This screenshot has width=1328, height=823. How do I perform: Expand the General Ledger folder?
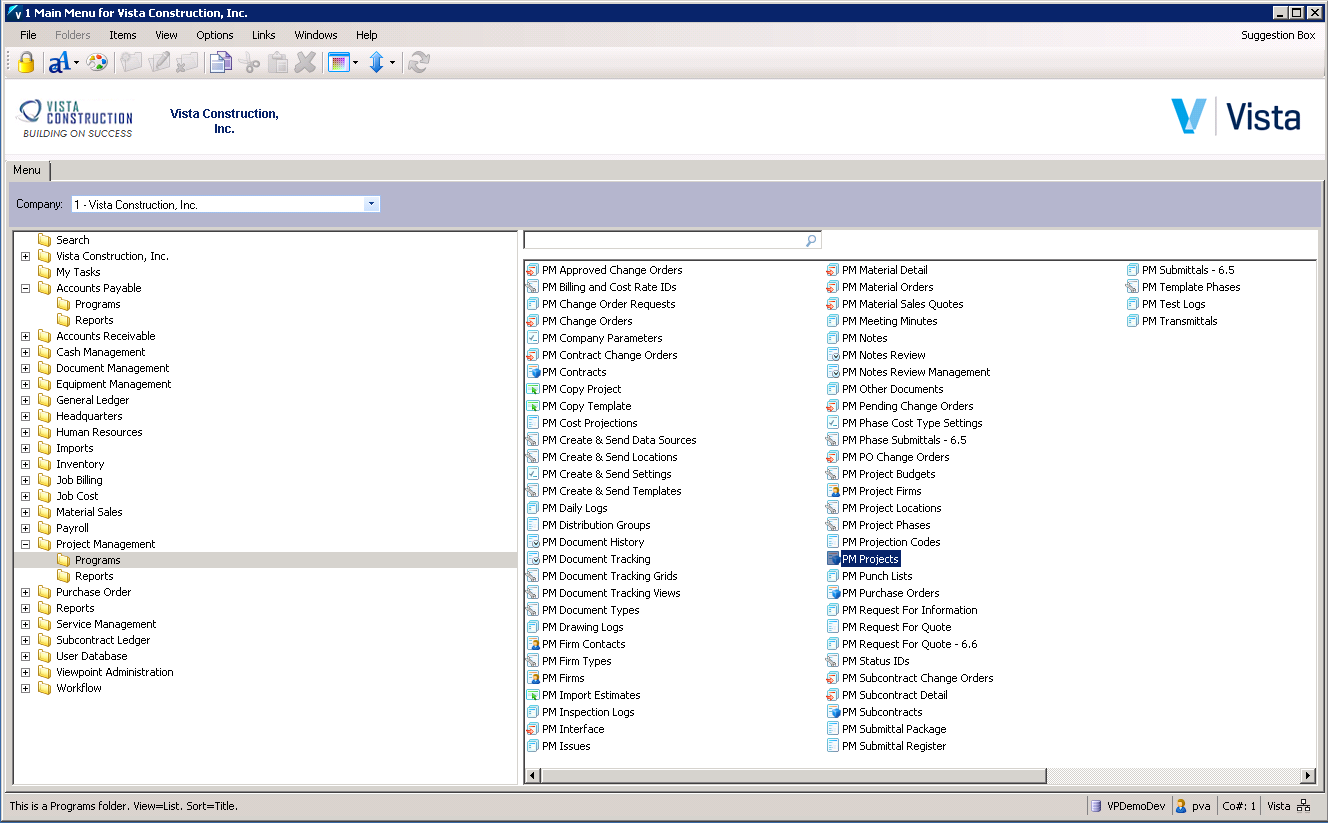(25, 400)
